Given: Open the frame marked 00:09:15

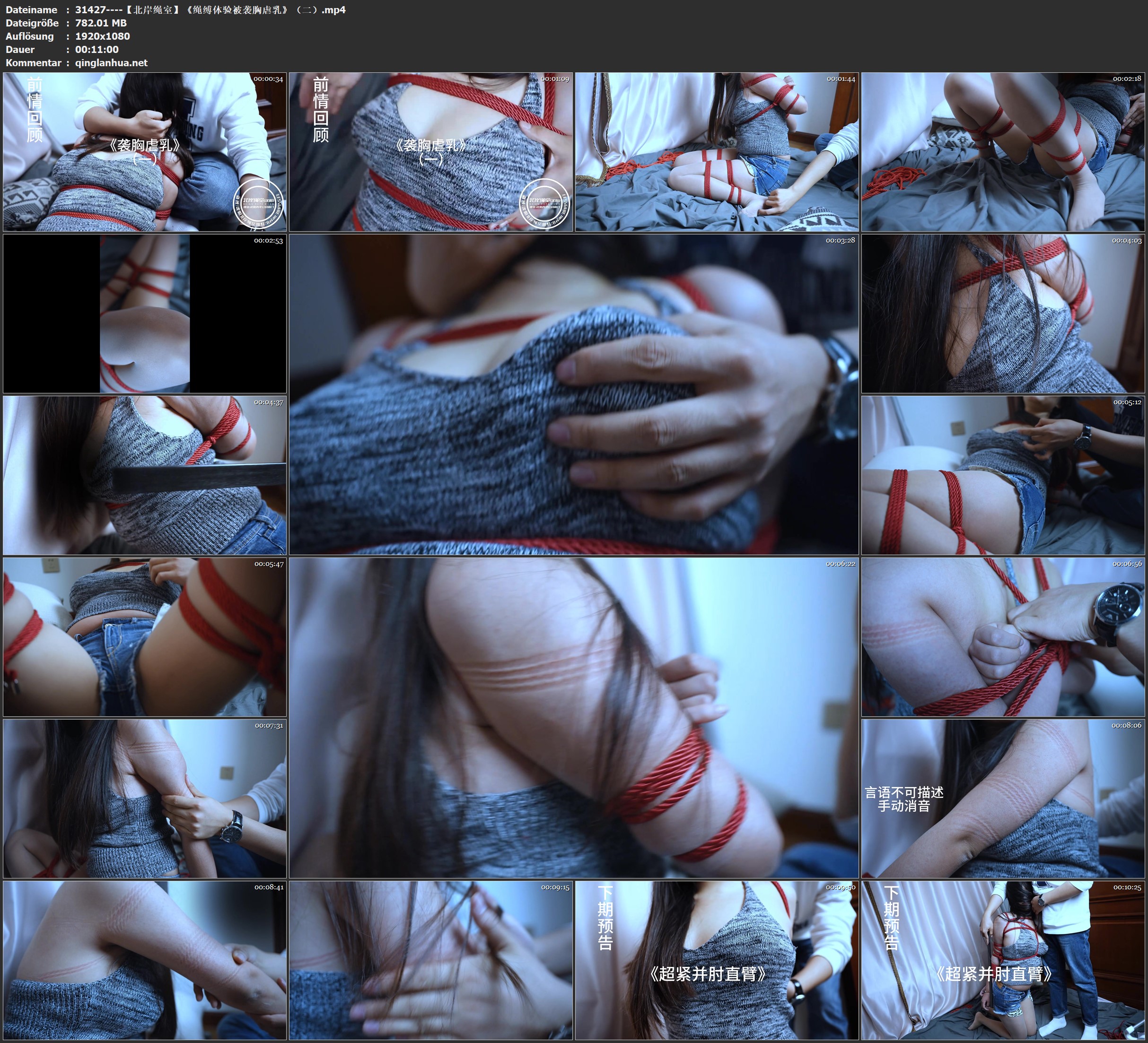Looking at the screenshot, I should [430, 960].
